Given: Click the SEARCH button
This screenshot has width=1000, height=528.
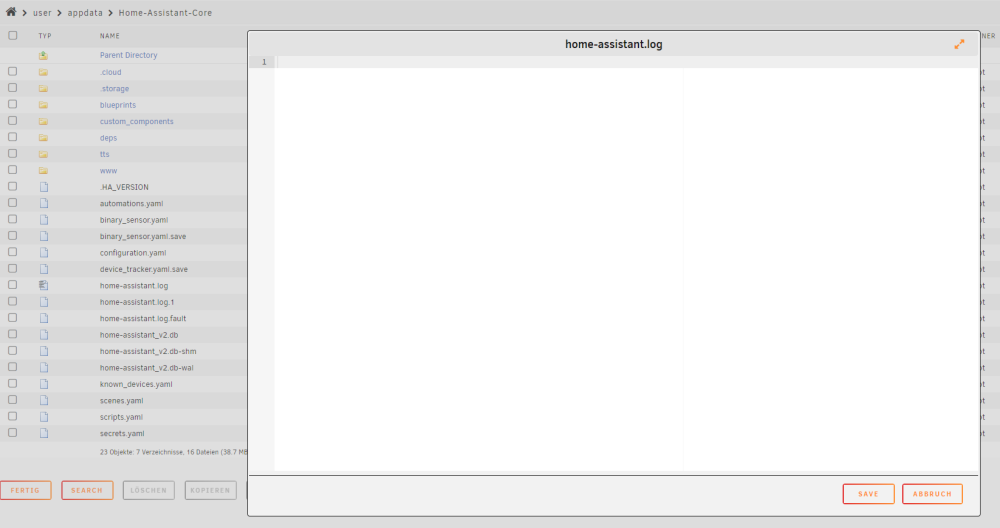Looking at the screenshot, I should tap(87, 490).
